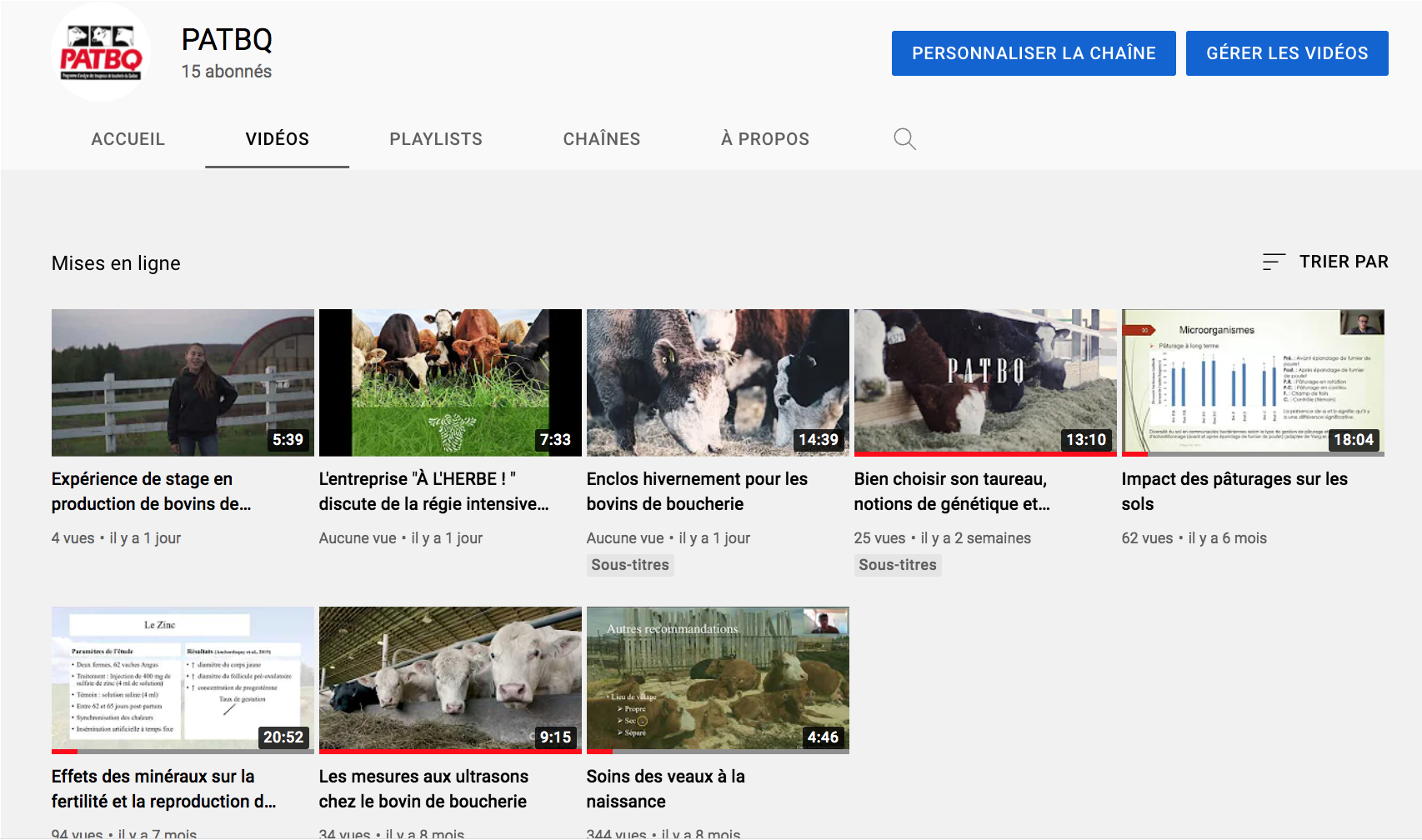Open the channel search magnifier icon
This screenshot has width=1422, height=840.
(x=904, y=139)
